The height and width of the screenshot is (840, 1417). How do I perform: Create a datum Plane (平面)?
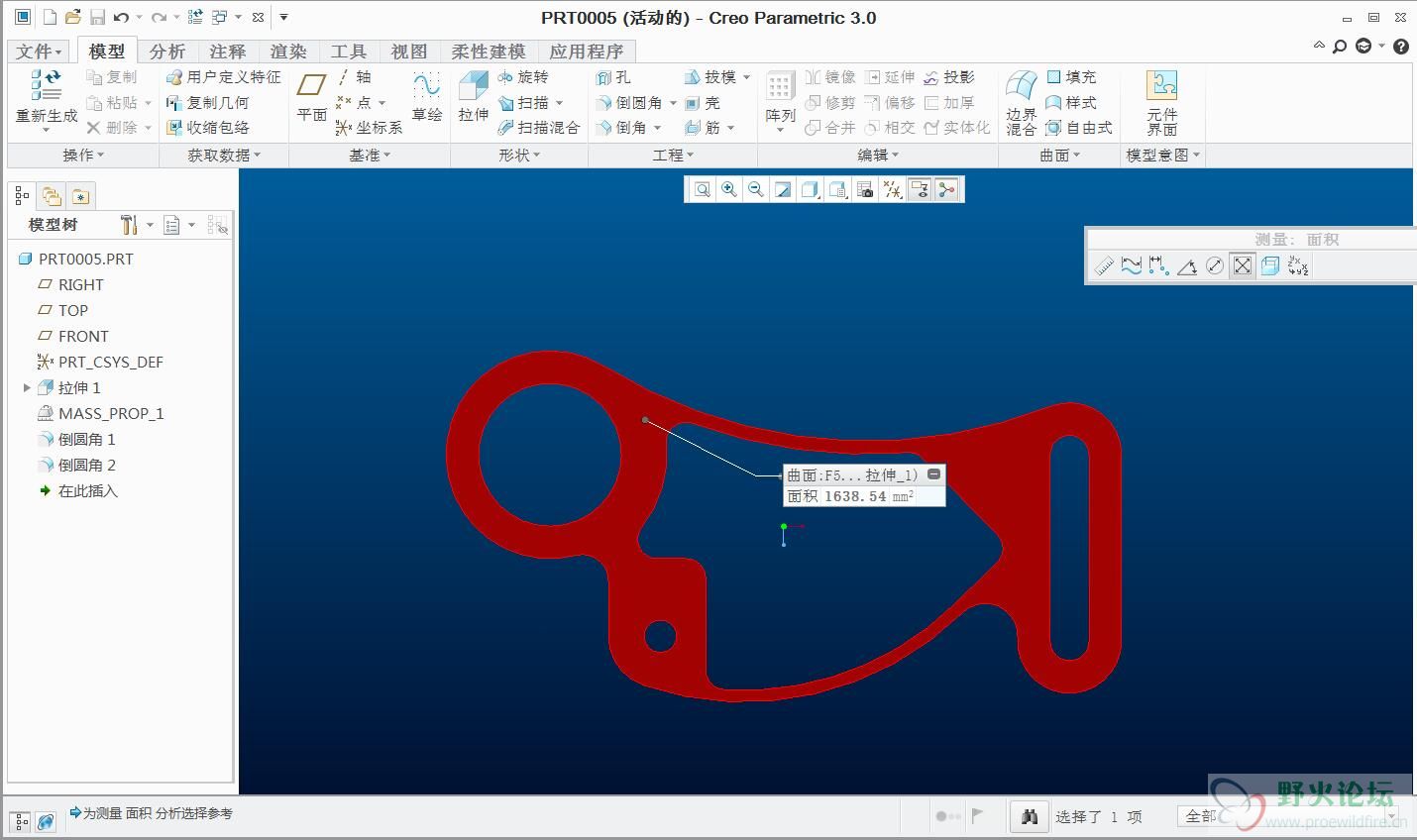click(312, 97)
